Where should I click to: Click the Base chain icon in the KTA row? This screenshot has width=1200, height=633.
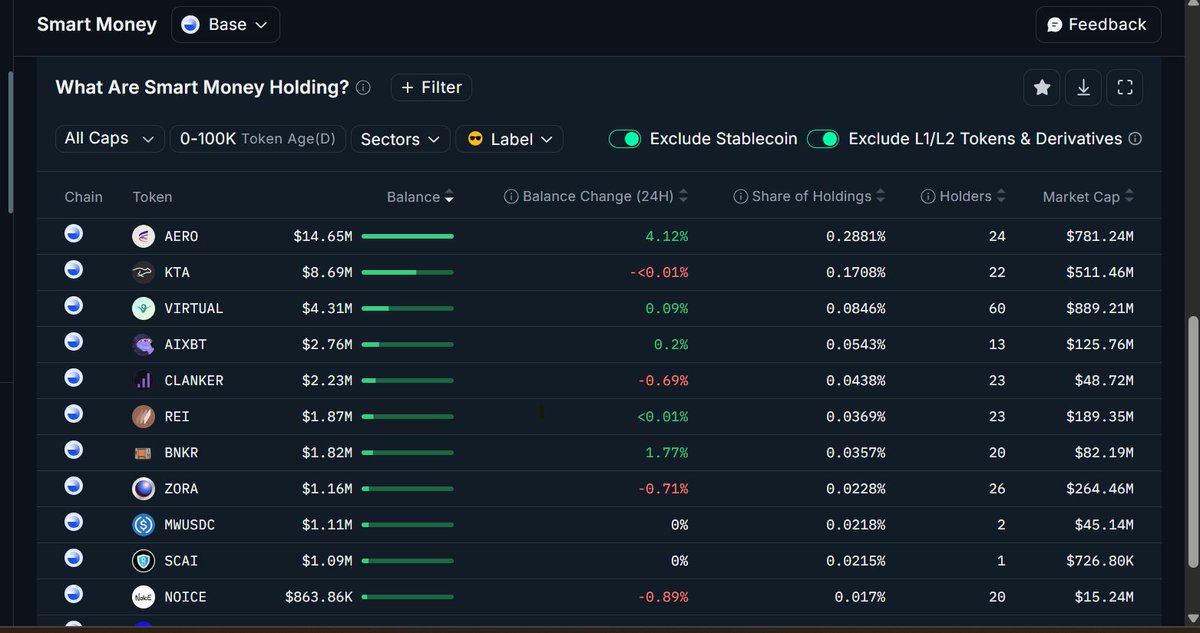73,269
